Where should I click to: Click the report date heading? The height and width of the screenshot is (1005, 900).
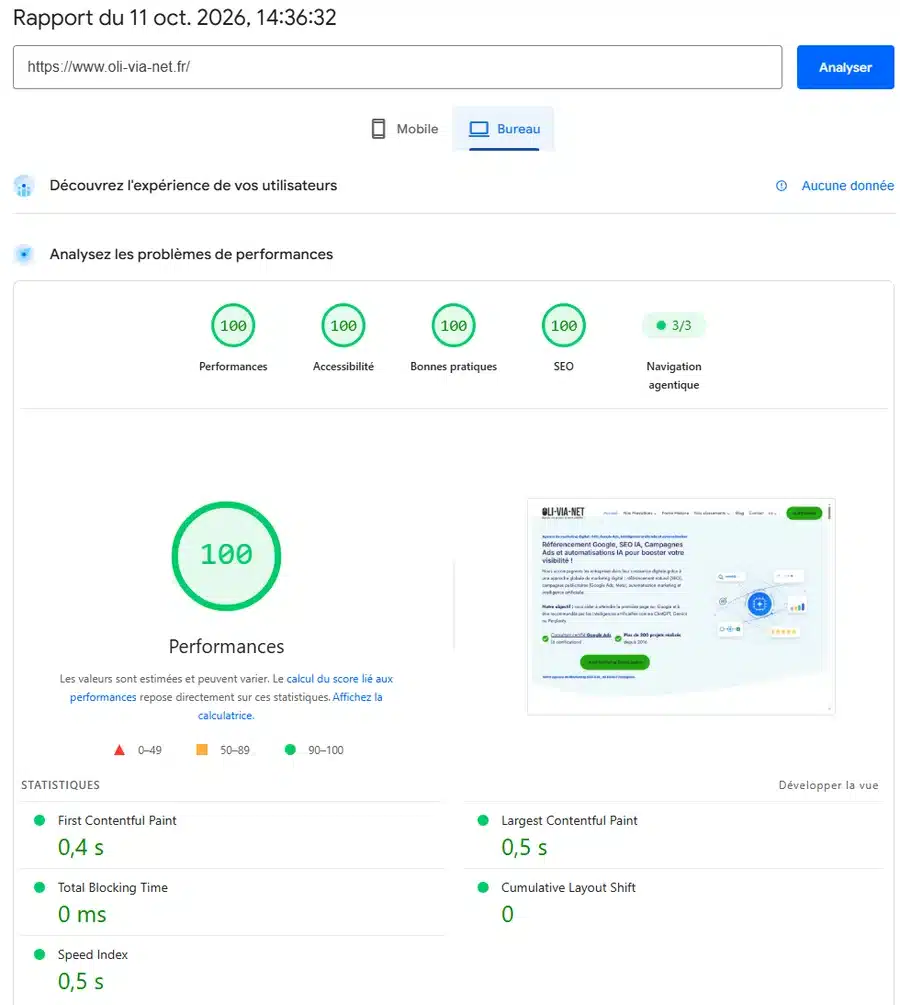tap(174, 17)
